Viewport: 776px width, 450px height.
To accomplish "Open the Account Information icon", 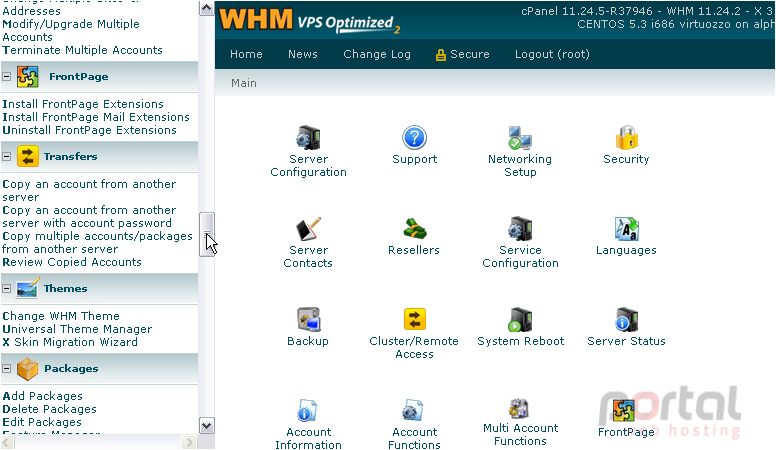I will pos(307,410).
